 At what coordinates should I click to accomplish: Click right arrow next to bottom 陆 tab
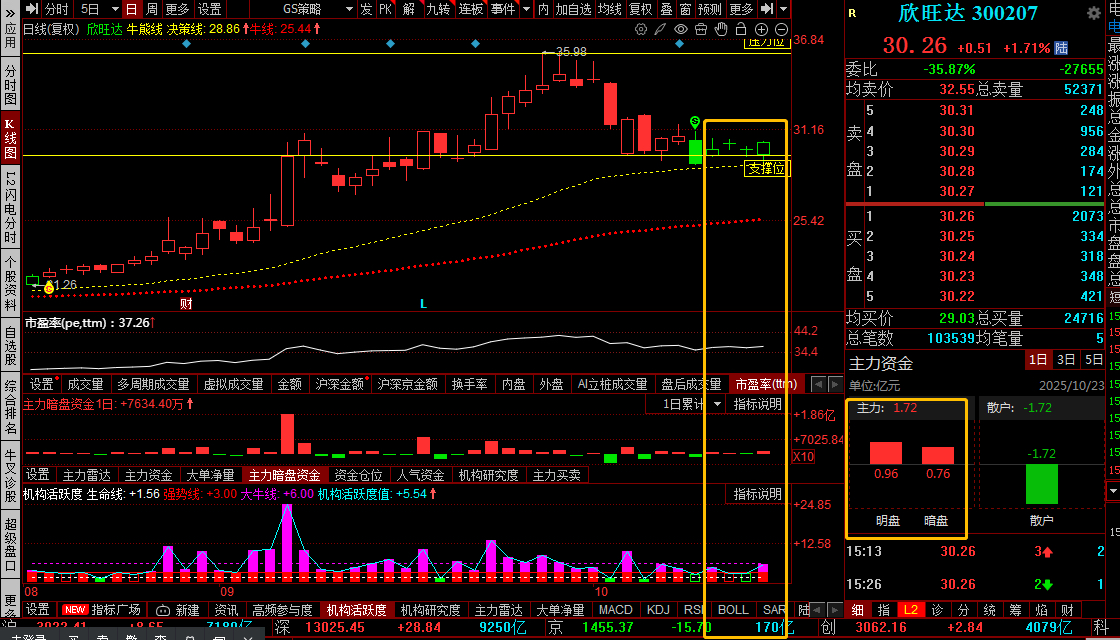pos(832,610)
